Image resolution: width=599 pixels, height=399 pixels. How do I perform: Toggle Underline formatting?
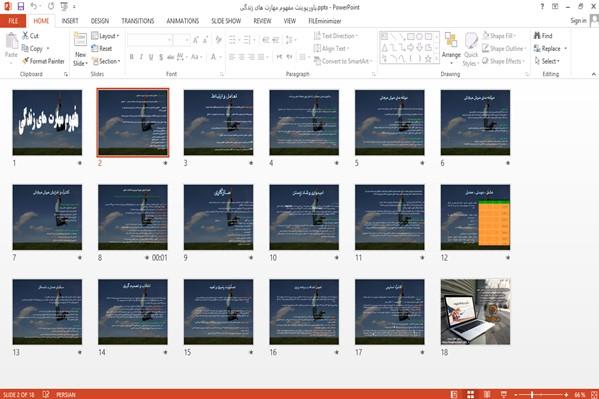click(x=151, y=57)
